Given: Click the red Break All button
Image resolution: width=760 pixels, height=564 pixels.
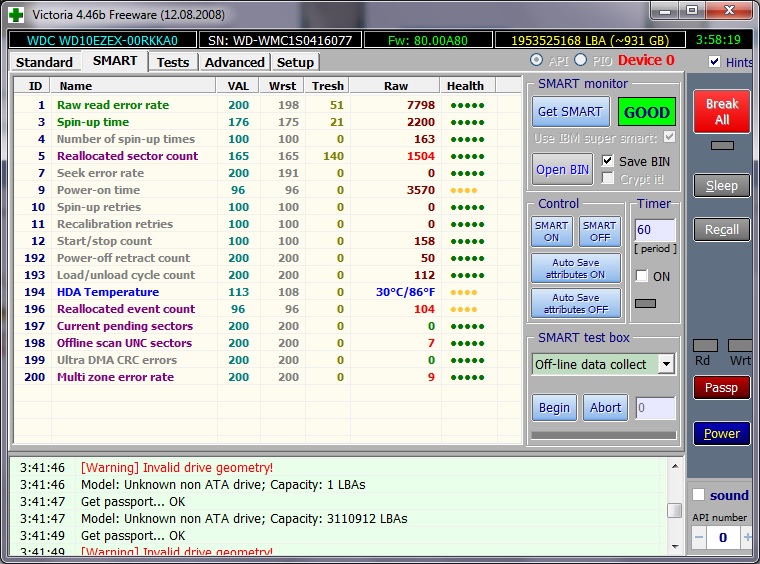Looking at the screenshot, I should (722, 111).
